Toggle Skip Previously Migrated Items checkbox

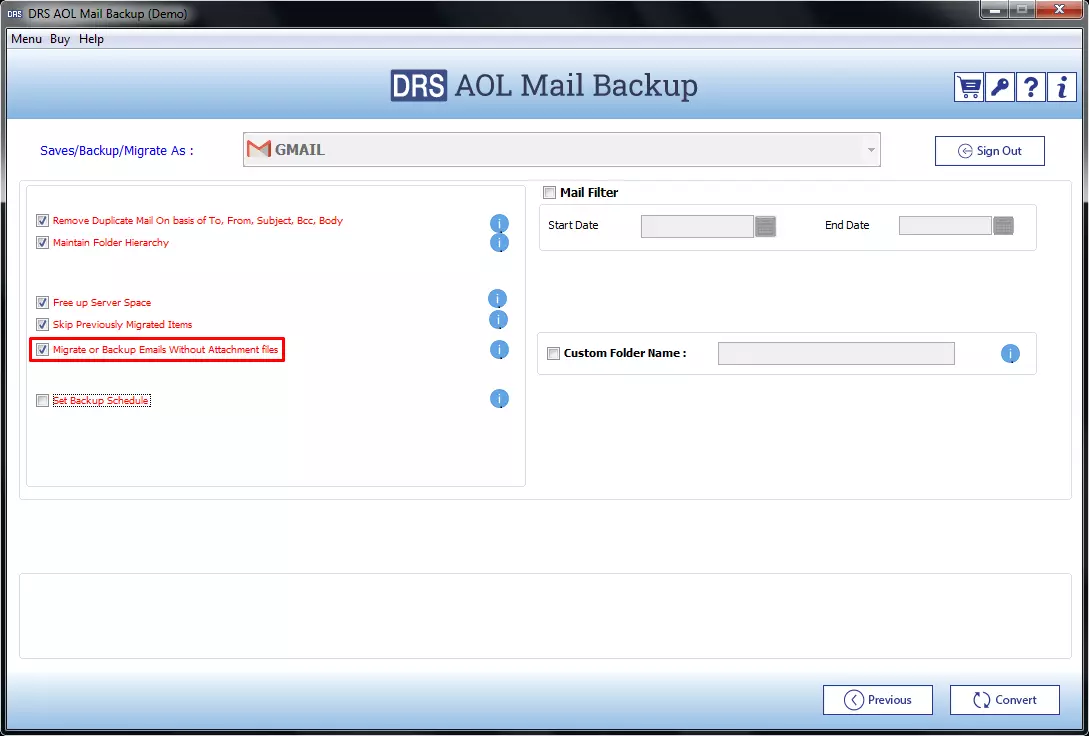point(42,325)
